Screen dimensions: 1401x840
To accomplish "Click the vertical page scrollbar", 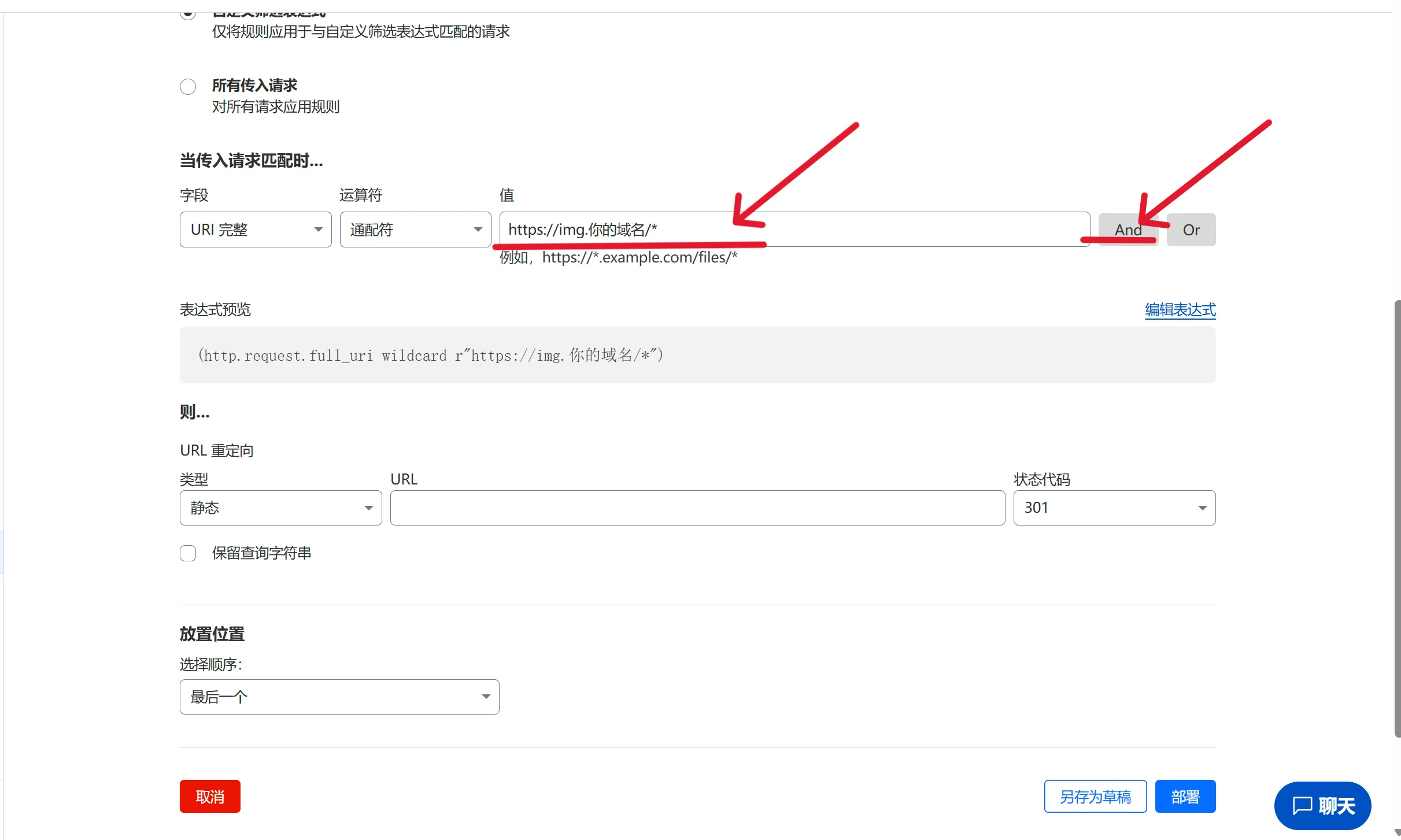I will [1397, 518].
